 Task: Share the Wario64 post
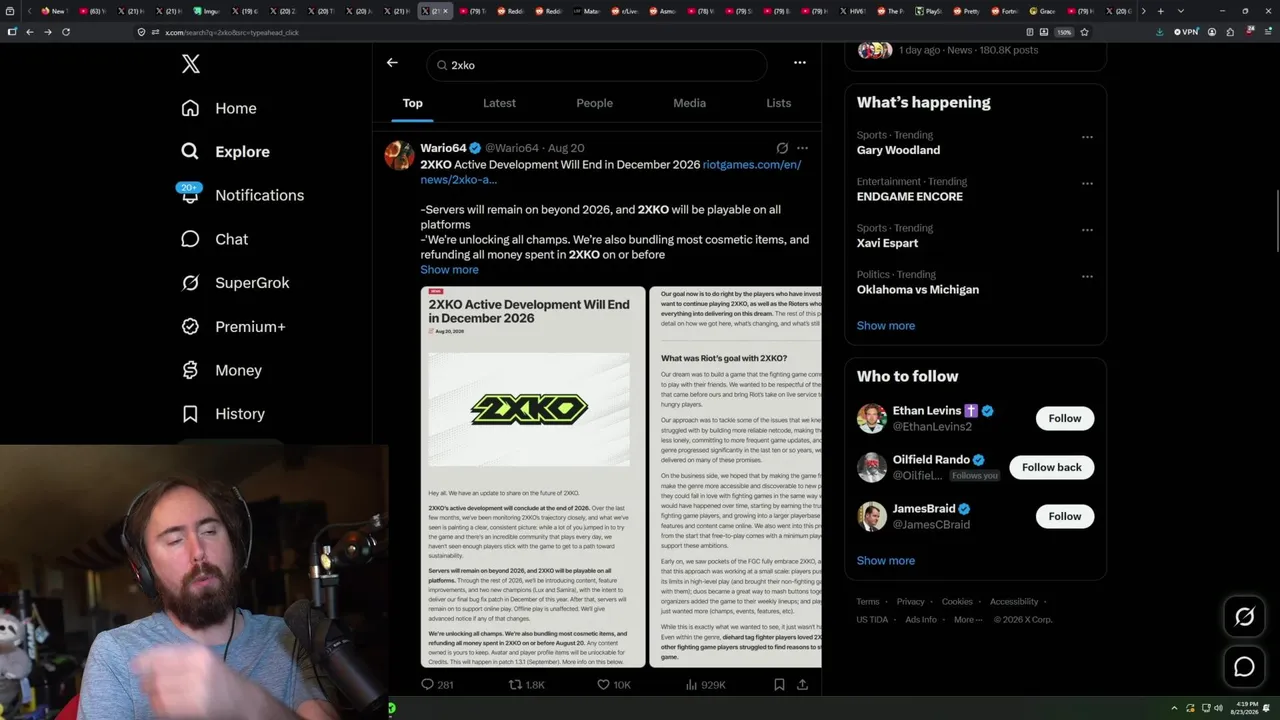pos(802,685)
